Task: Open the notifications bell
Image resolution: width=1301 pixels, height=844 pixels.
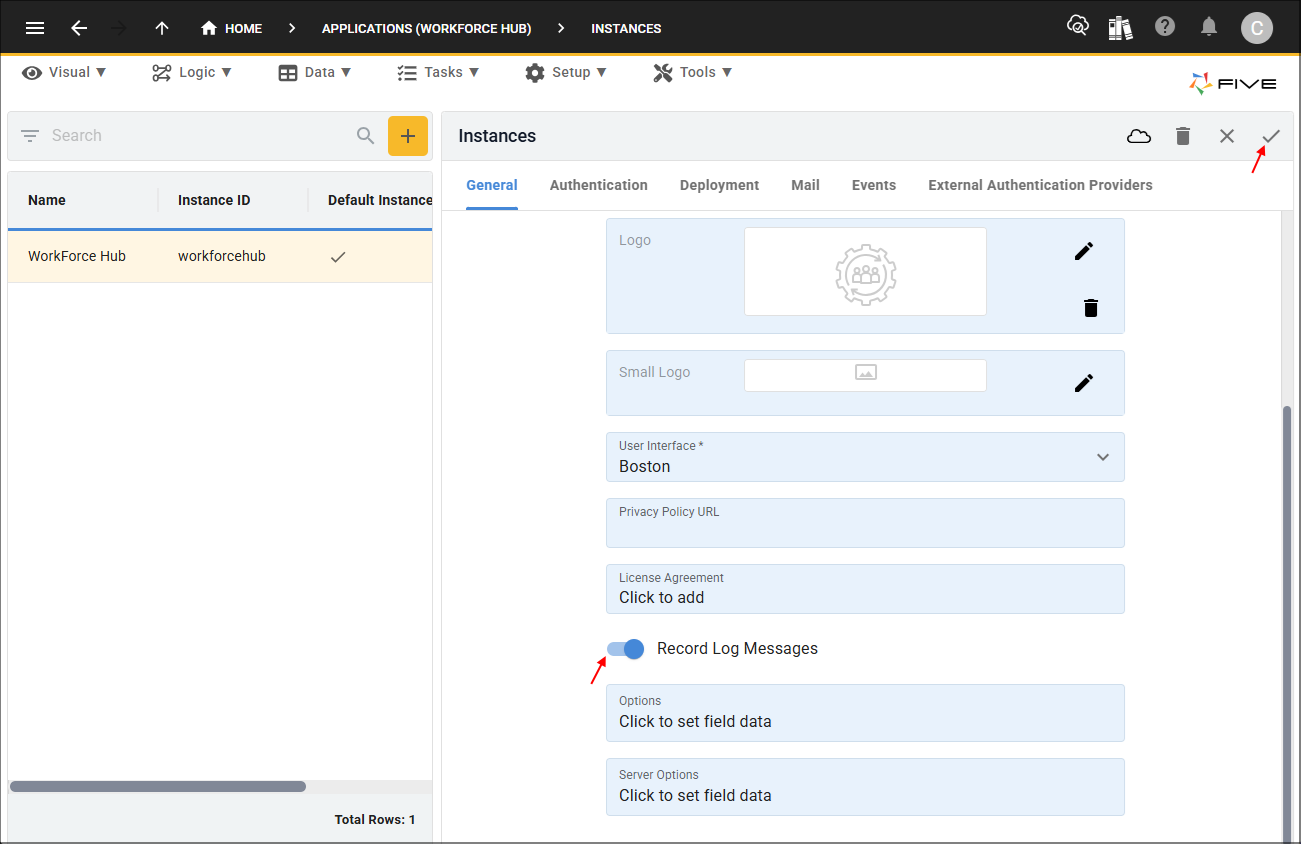Action: tap(1209, 27)
